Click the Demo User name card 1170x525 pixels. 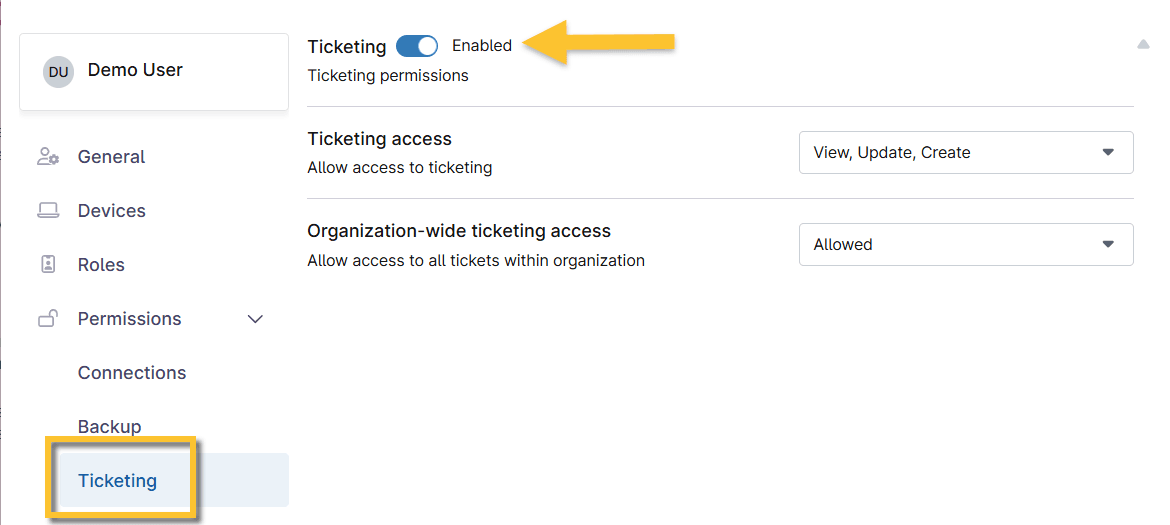coord(154,72)
